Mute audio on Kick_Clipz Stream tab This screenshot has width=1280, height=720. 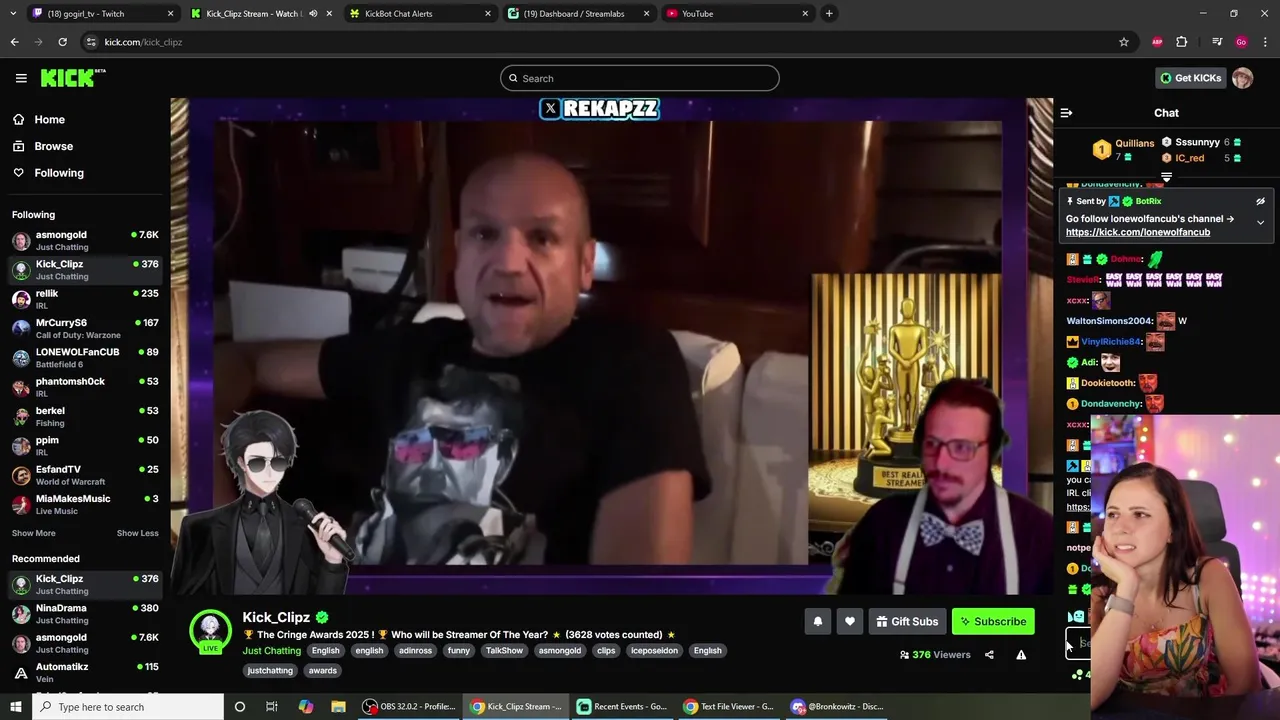coord(313,13)
